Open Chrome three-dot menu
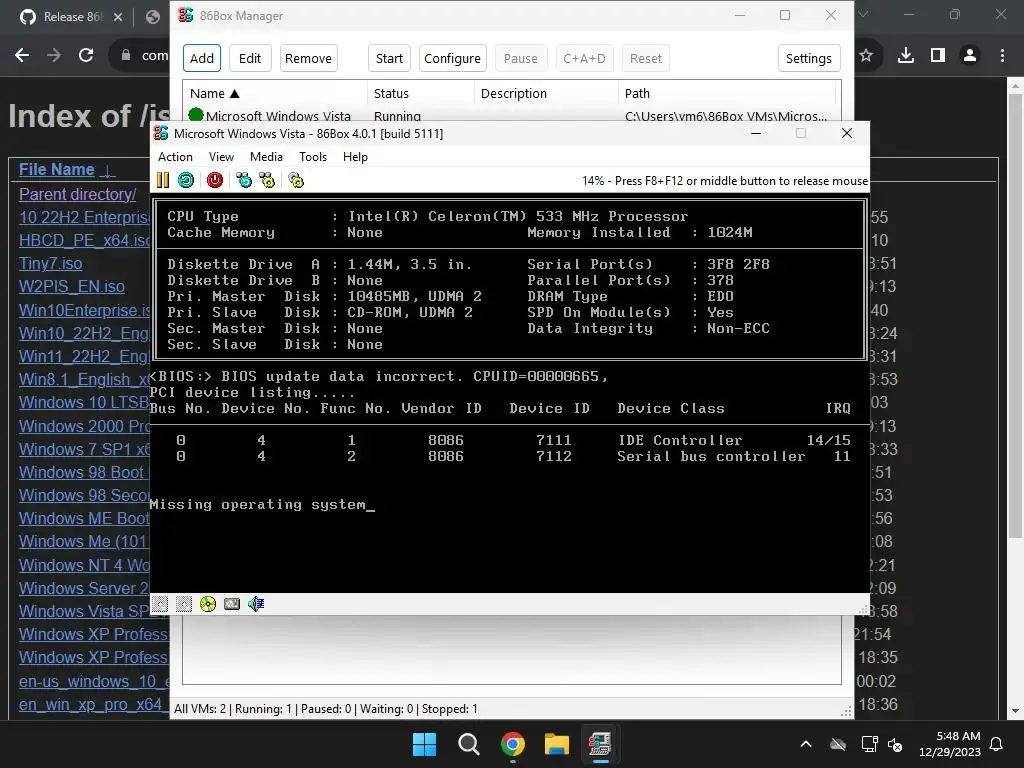Screen dimensions: 1024x768 pyautogui.click(x=1002, y=56)
